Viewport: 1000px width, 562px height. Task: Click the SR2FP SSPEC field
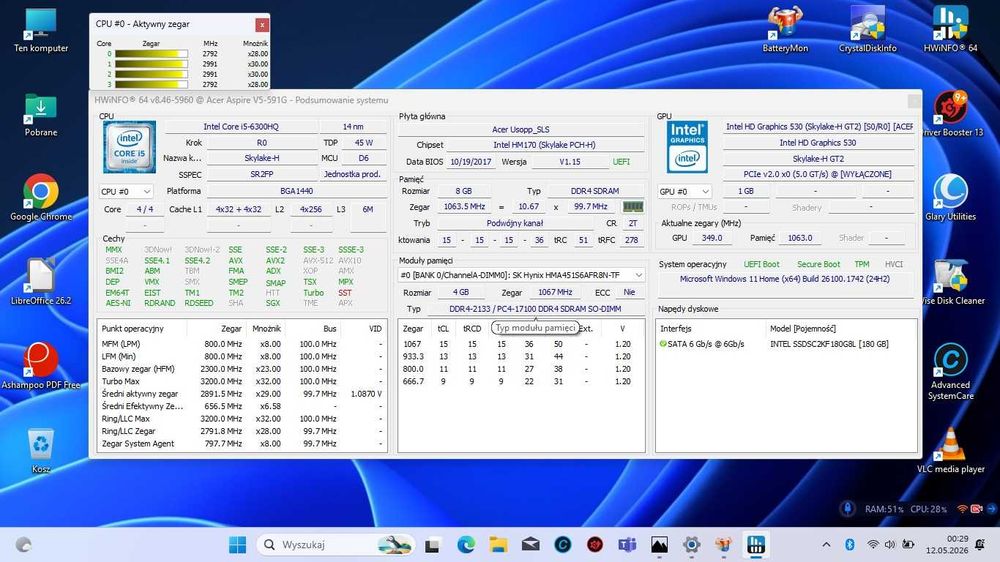pos(261,174)
